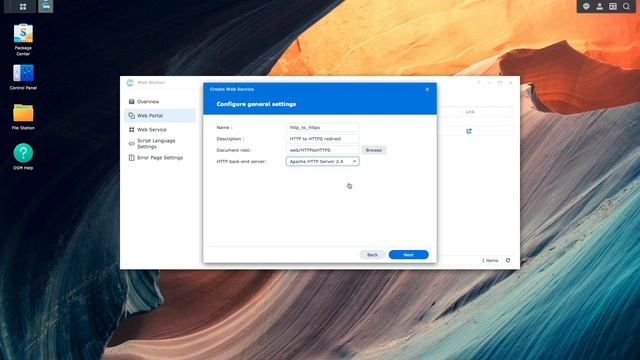This screenshot has height=360, width=640.
Task: Click the Next button in wizard
Action: coord(409,255)
